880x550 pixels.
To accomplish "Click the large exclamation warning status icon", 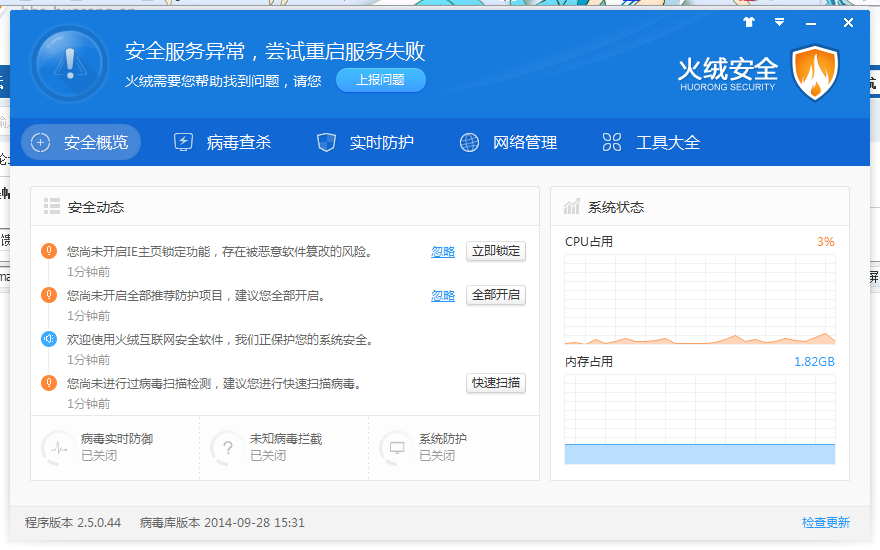I will pyautogui.click(x=69, y=63).
